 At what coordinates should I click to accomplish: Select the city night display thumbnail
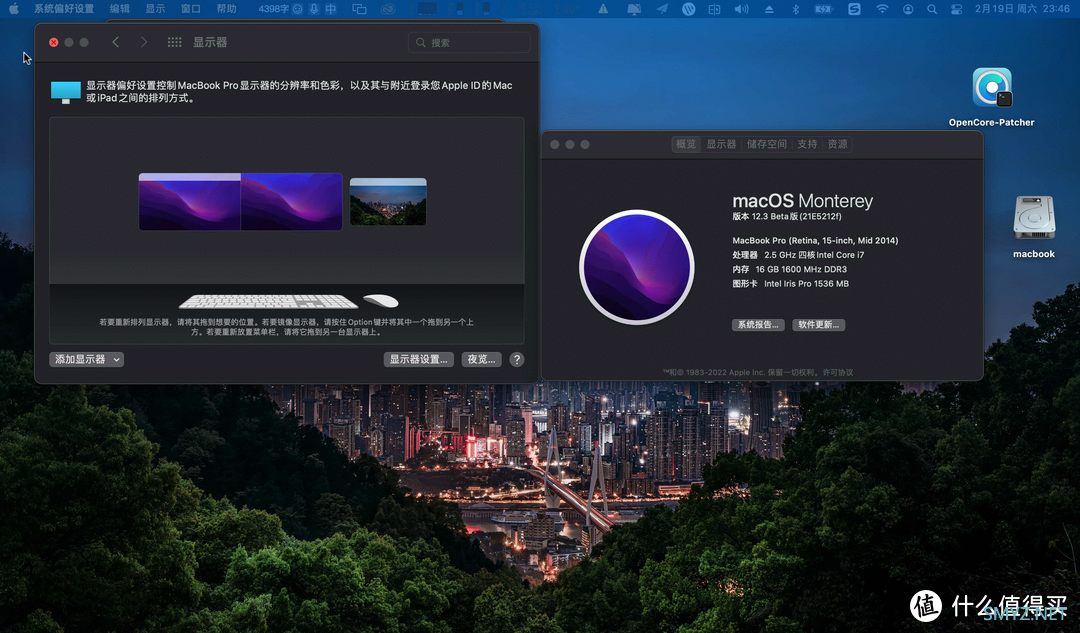pyautogui.click(x=388, y=202)
